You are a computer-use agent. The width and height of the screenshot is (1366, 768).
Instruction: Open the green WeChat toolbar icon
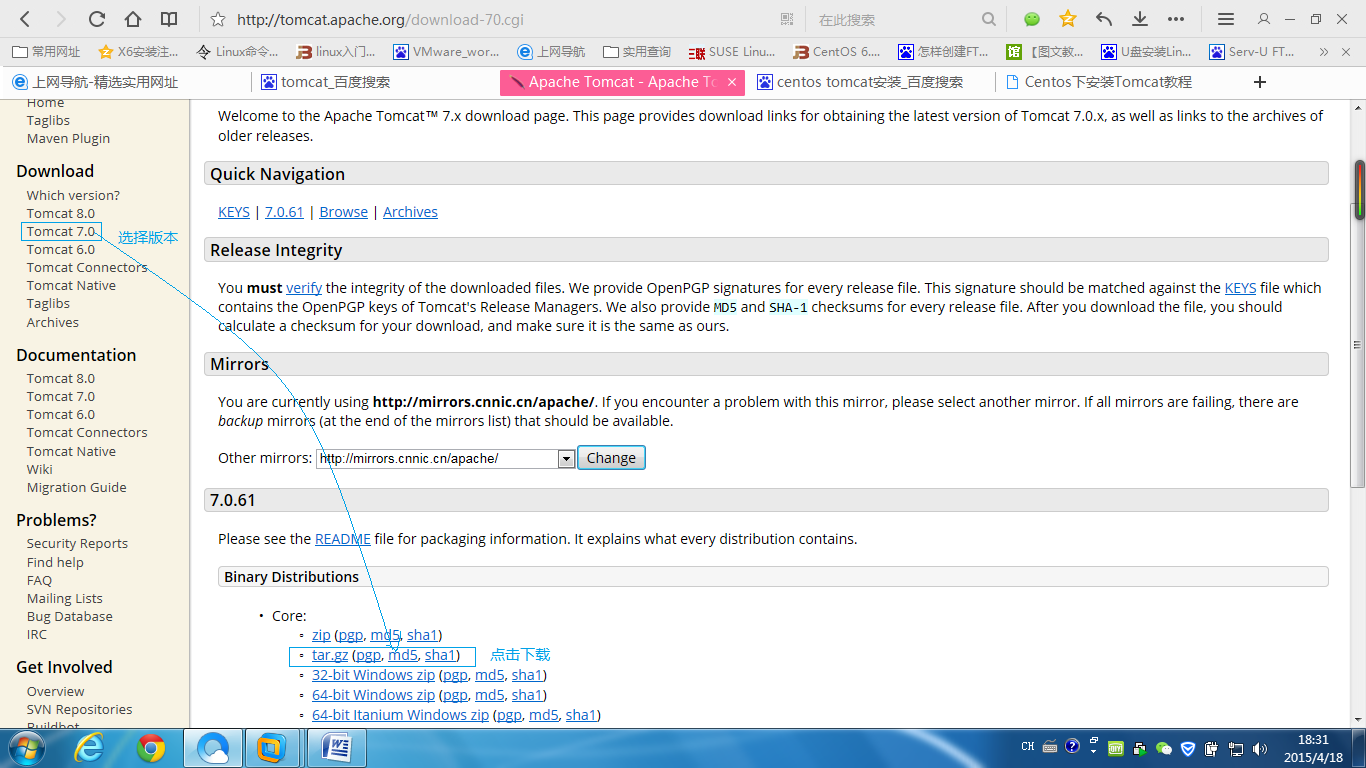coord(1032,19)
